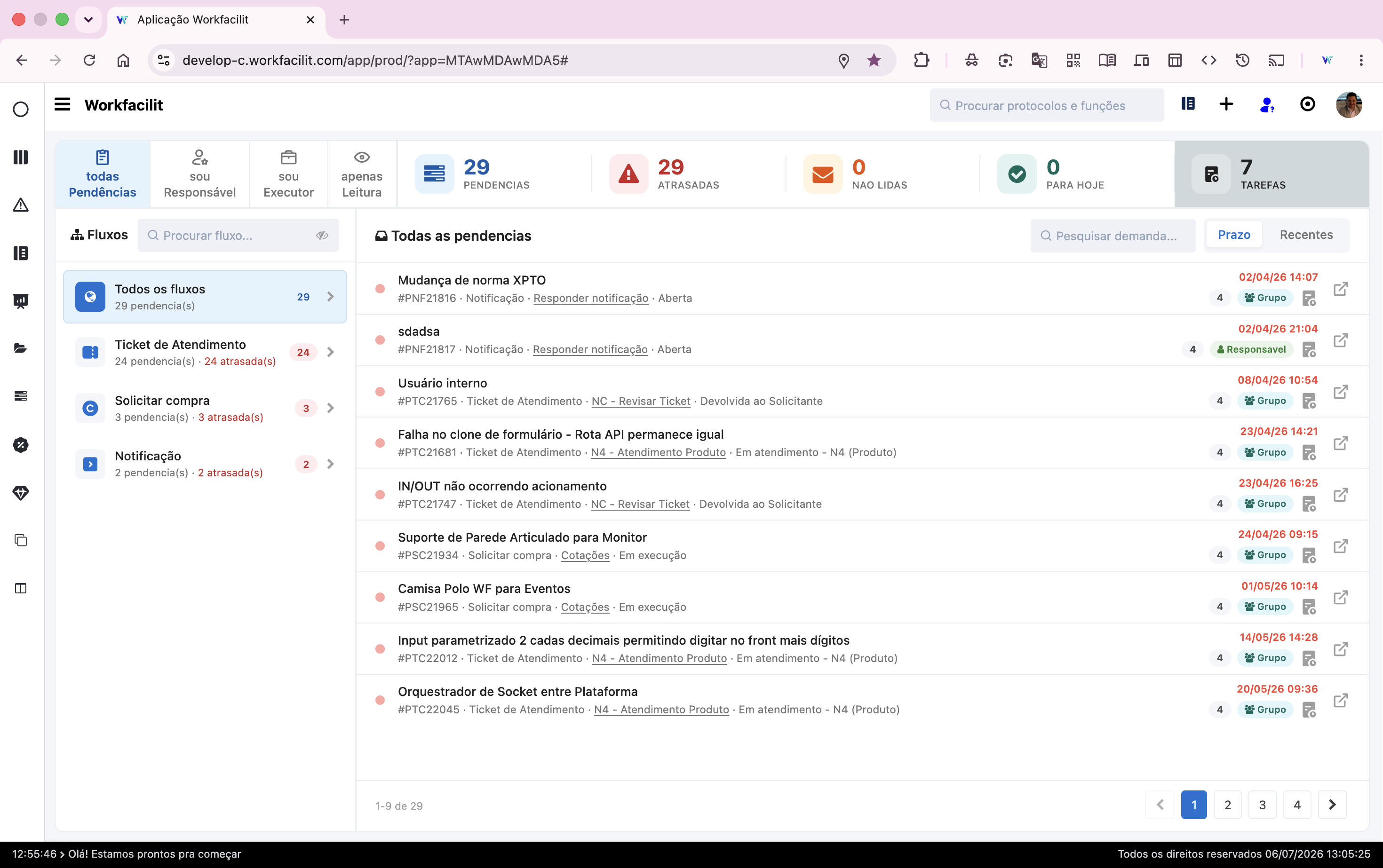Image resolution: width=1383 pixels, height=868 pixels.
Task: Click the Grupo badge on Suporte de Parede row
Action: [1264, 555]
